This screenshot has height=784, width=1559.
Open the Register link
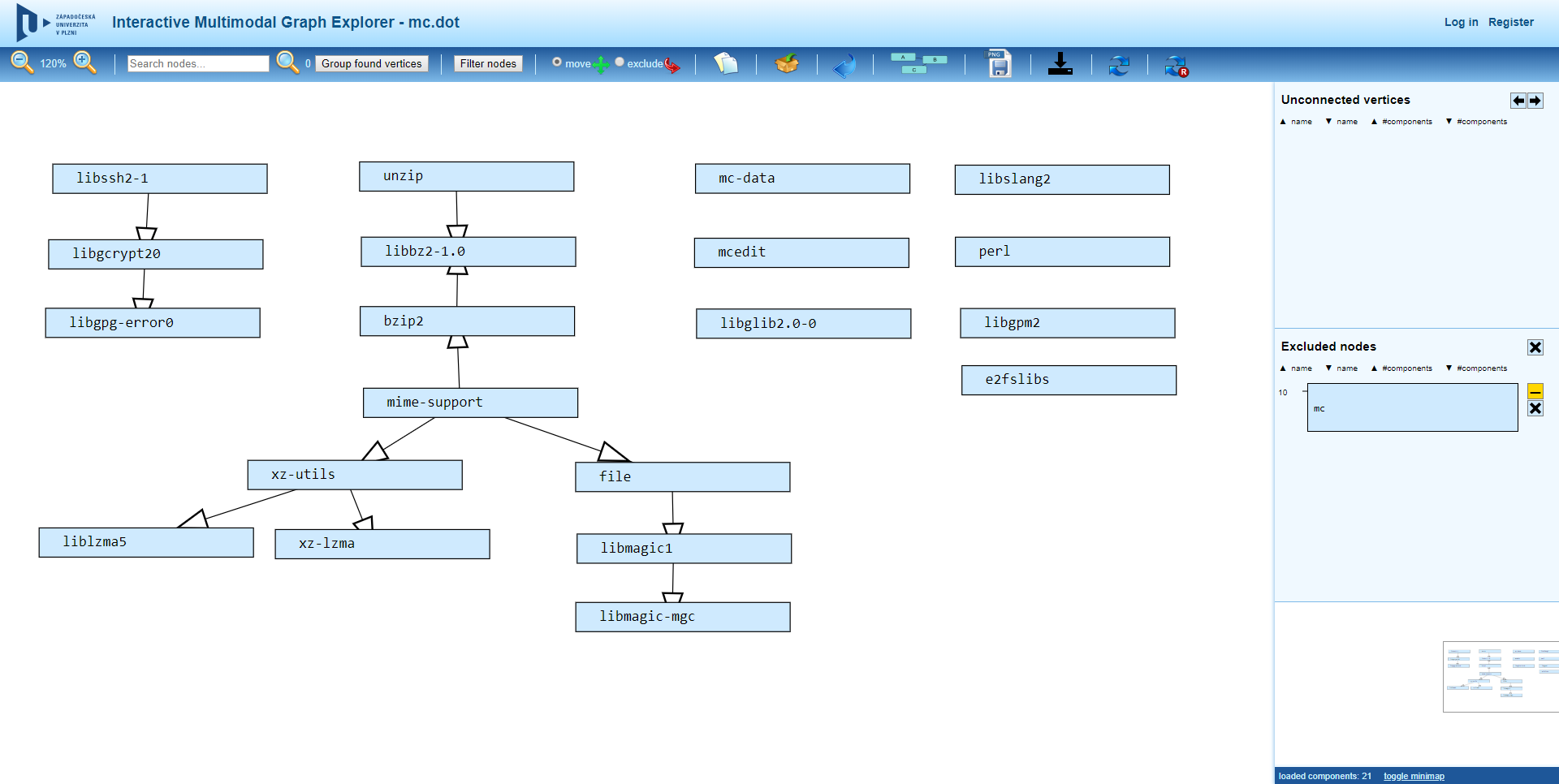[x=1511, y=22]
